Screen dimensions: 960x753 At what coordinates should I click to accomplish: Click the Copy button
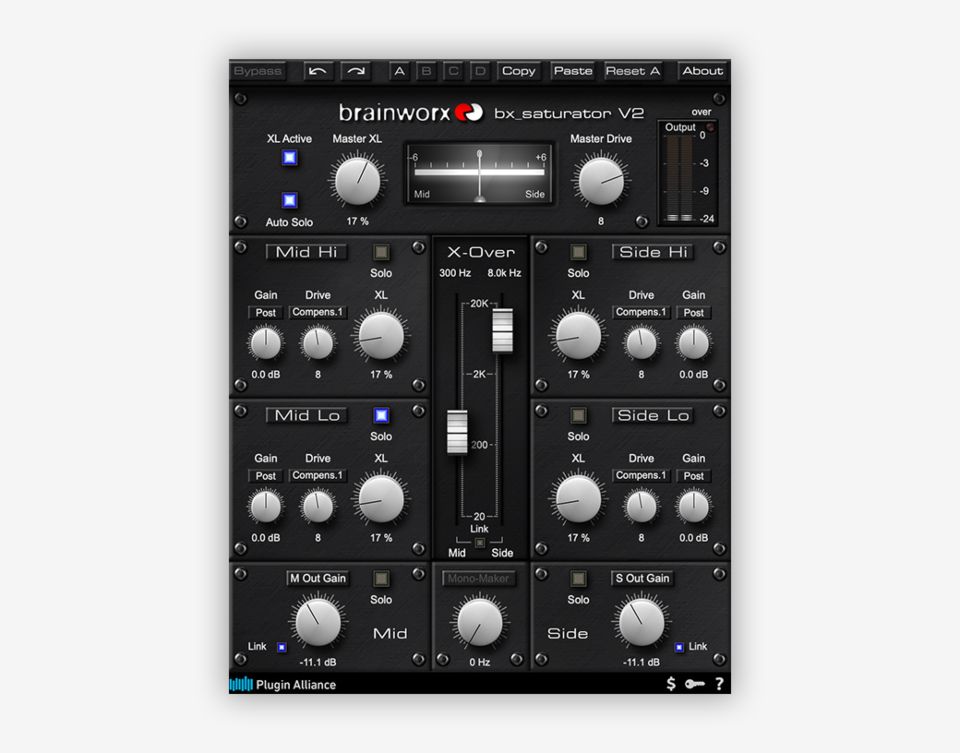[519, 71]
